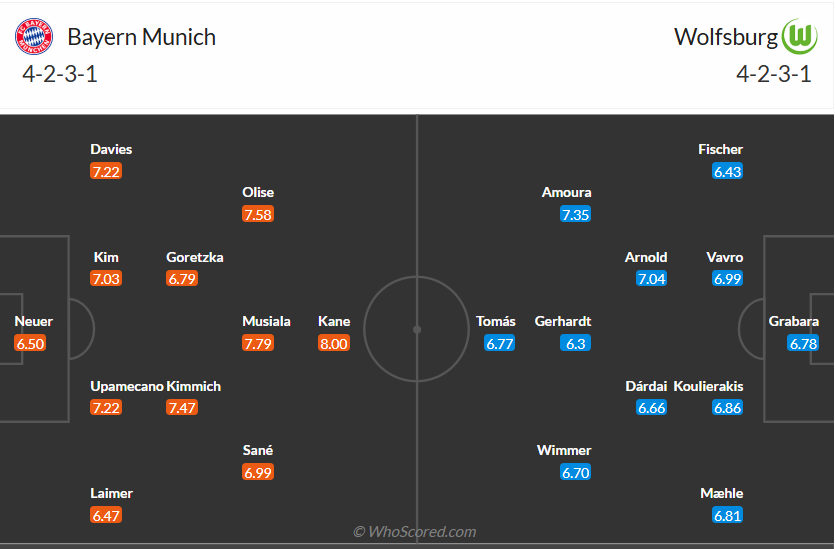Click the Wolfsburg club logo
The width and height of the screenshot is (835, 549).
pyautogui.click(x=800, y=38)
